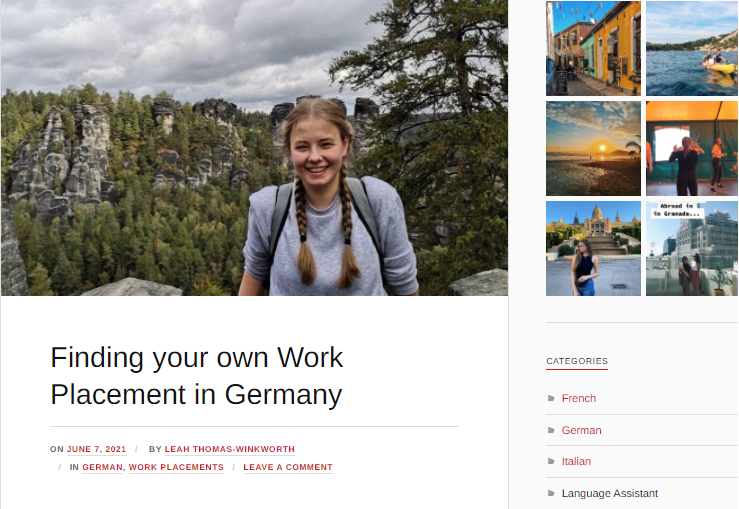Click the June 7, 2021 date link
This screenshot has width=739, height=509.
97,449
